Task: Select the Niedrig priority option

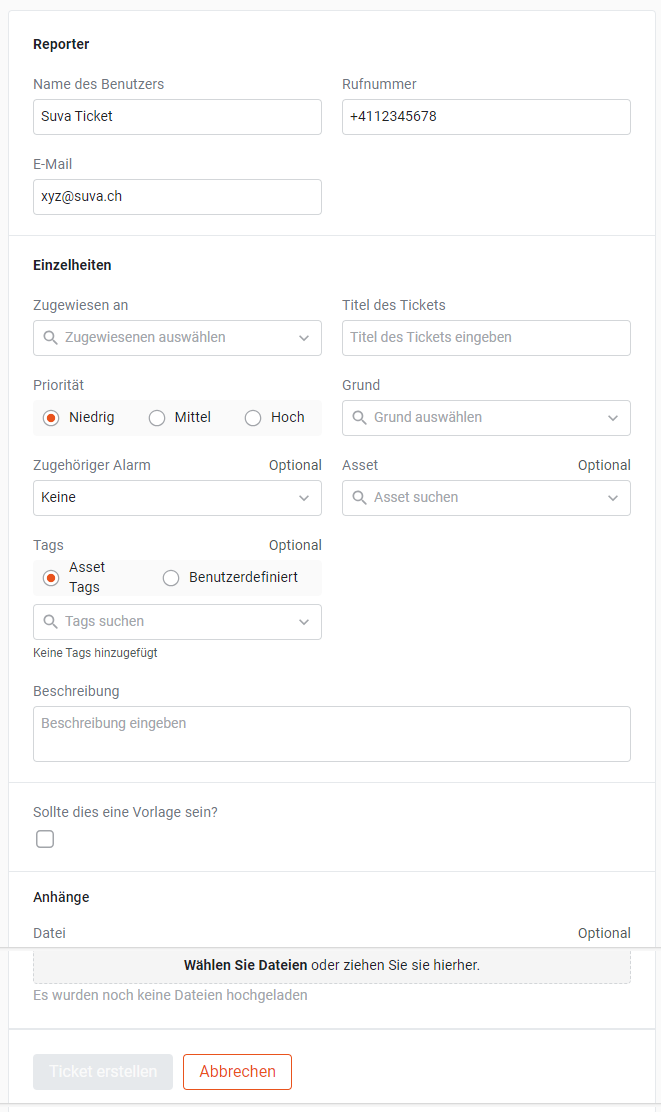Action: coord(51,418)
